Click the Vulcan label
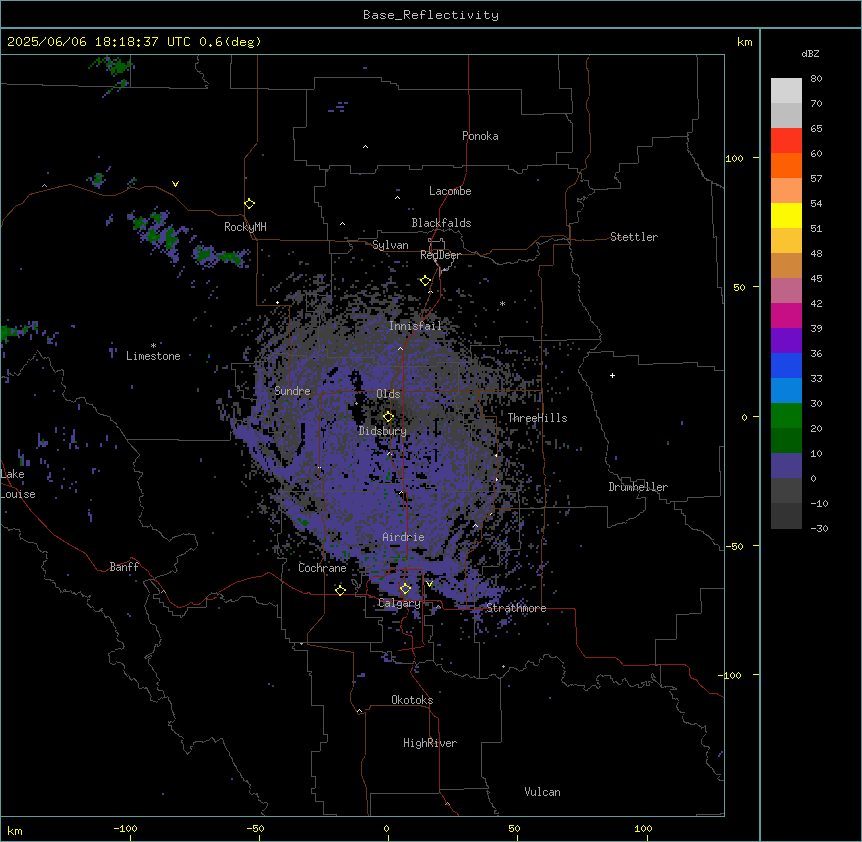Viewport: 862px width, 842px height. (x=543, y=792)
